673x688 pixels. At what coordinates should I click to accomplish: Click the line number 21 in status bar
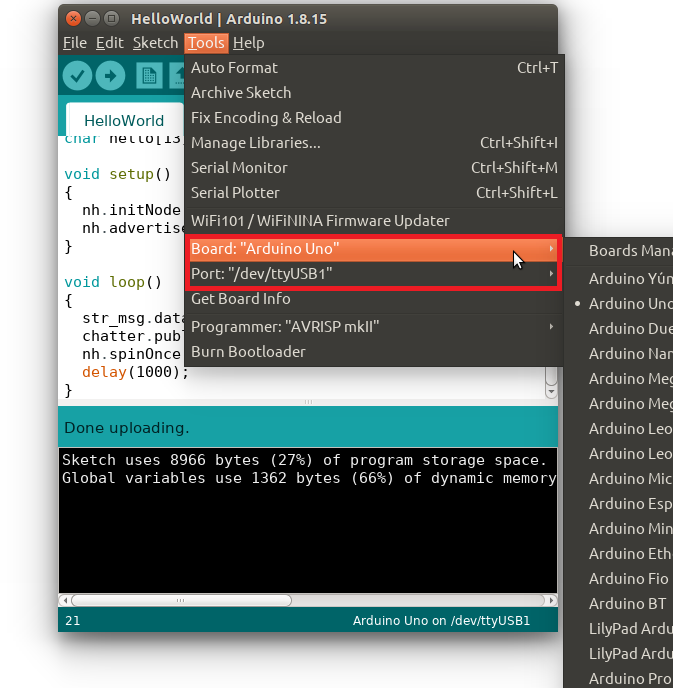pyautogui.click(x=73, y=621)
